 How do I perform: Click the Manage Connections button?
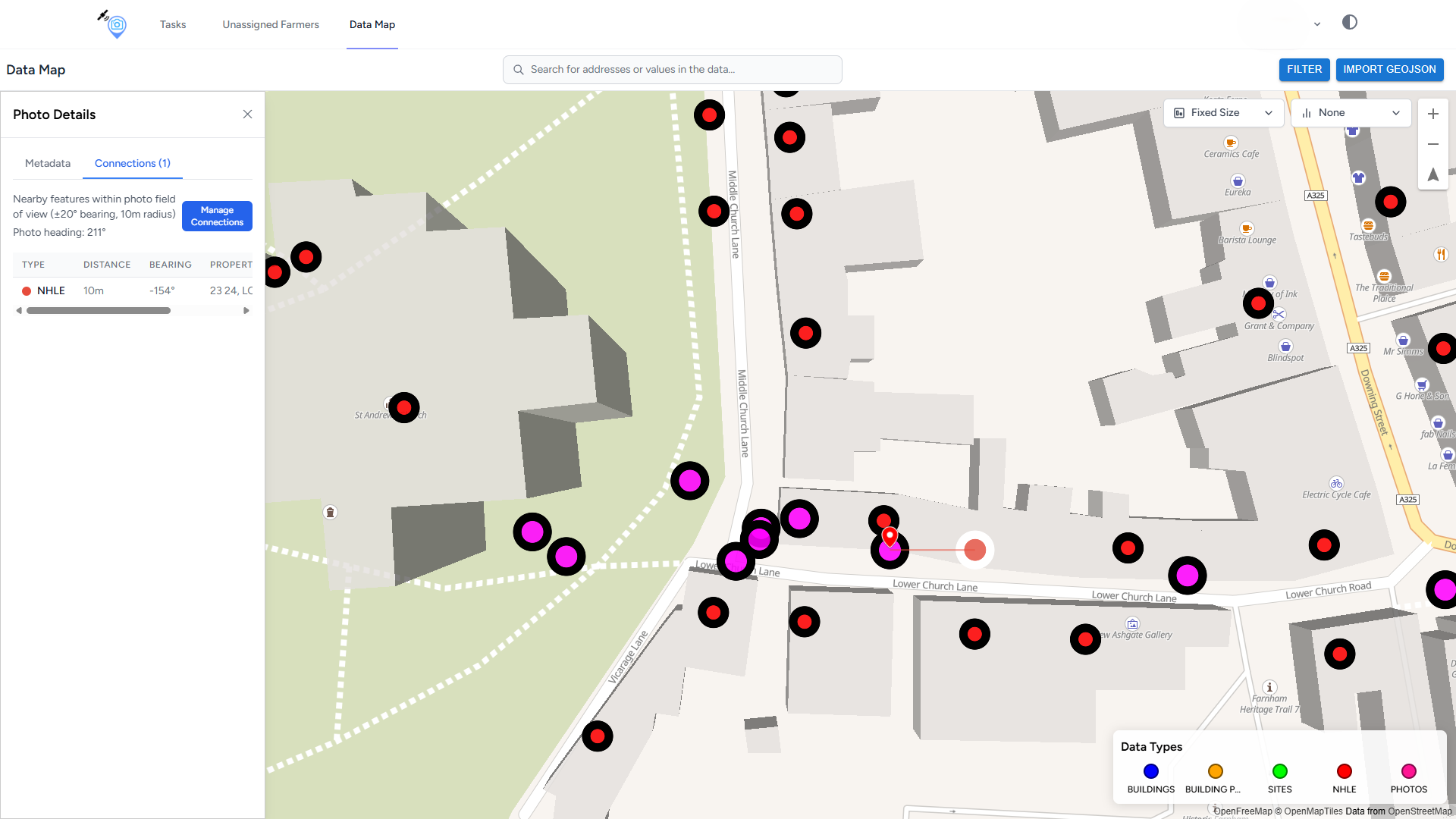point(217,216)
